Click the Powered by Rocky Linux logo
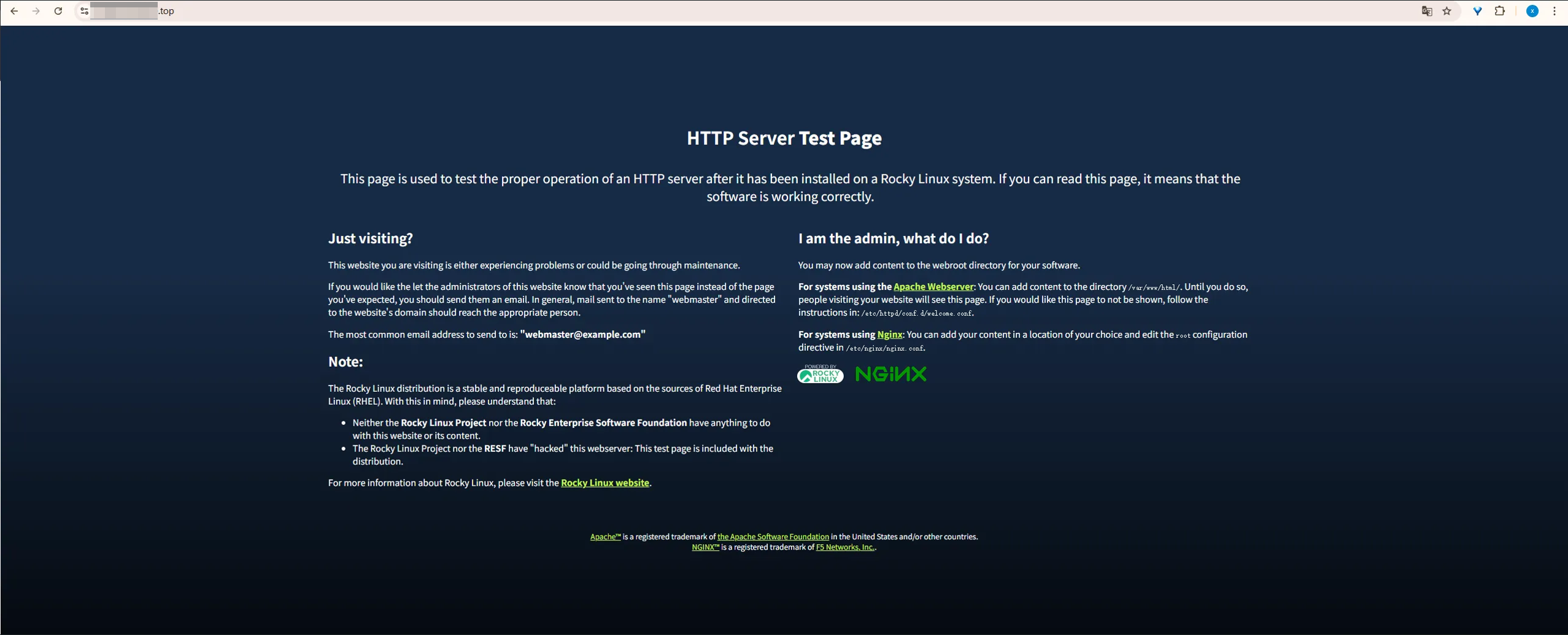Screen dimensions: 1568x635 pos(820,374)
